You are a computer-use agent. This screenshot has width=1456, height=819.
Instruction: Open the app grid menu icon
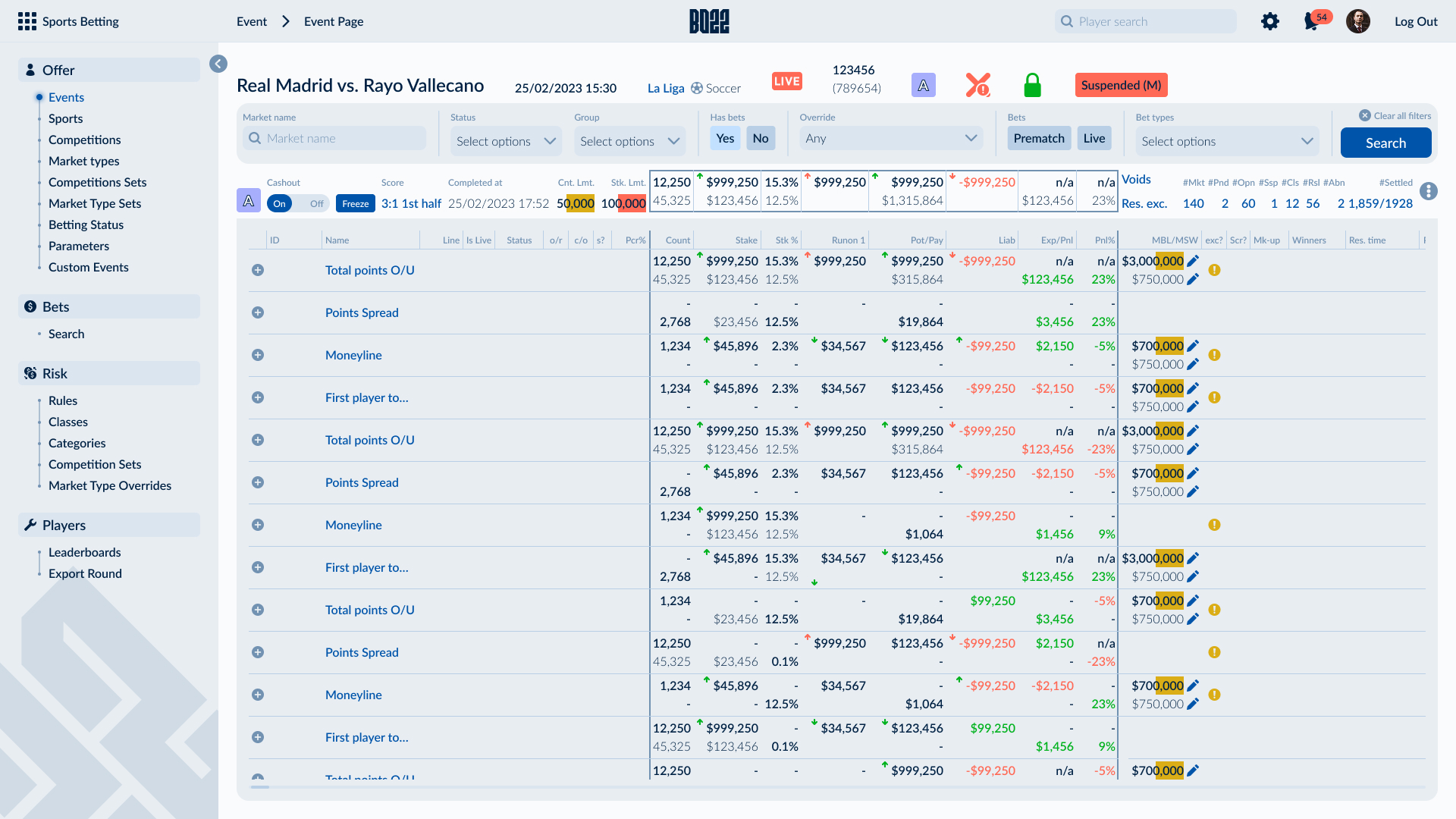[x=27, y=21]
